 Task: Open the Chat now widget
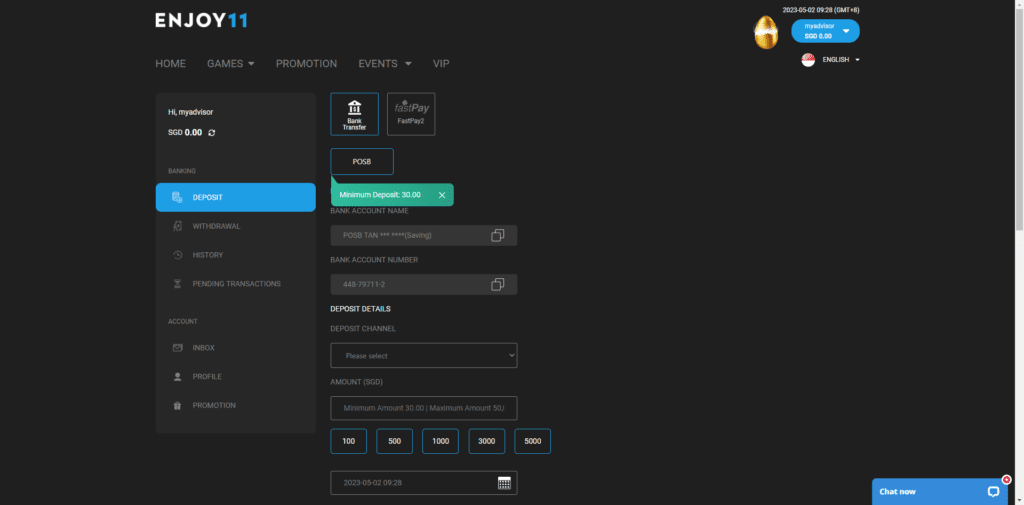[940, 491]
